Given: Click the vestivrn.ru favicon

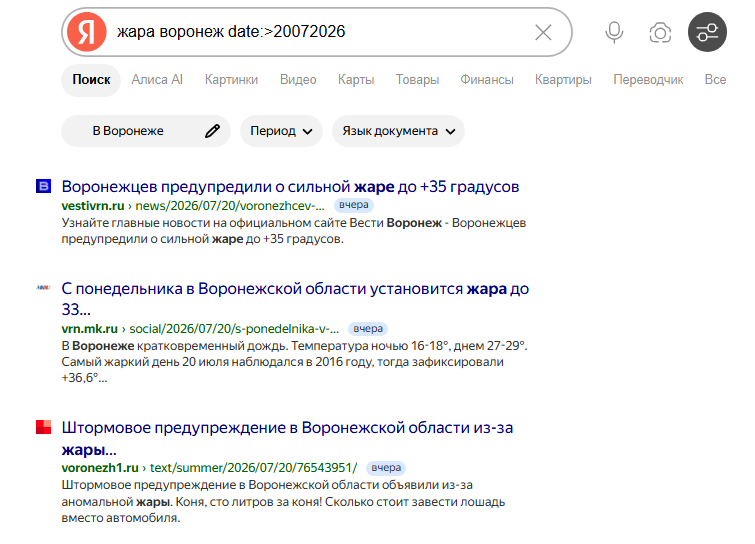Looking at the screenshot, I should (43, 186).
